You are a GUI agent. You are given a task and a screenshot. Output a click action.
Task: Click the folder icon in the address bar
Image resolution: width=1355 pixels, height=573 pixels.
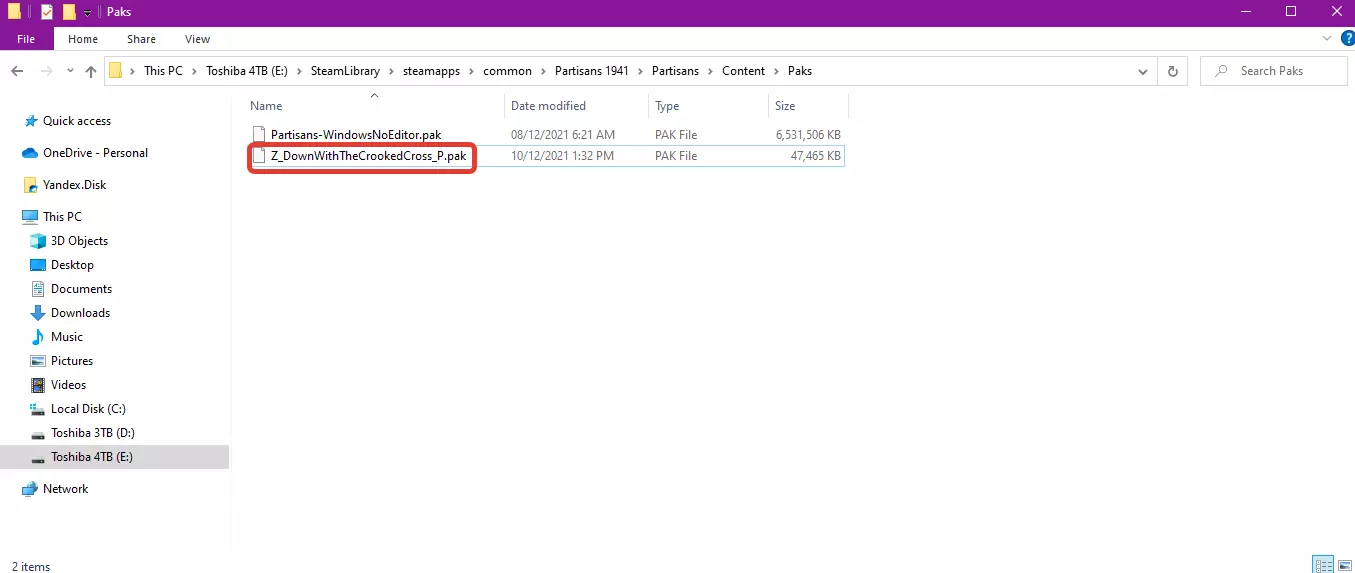click(116, 71)
